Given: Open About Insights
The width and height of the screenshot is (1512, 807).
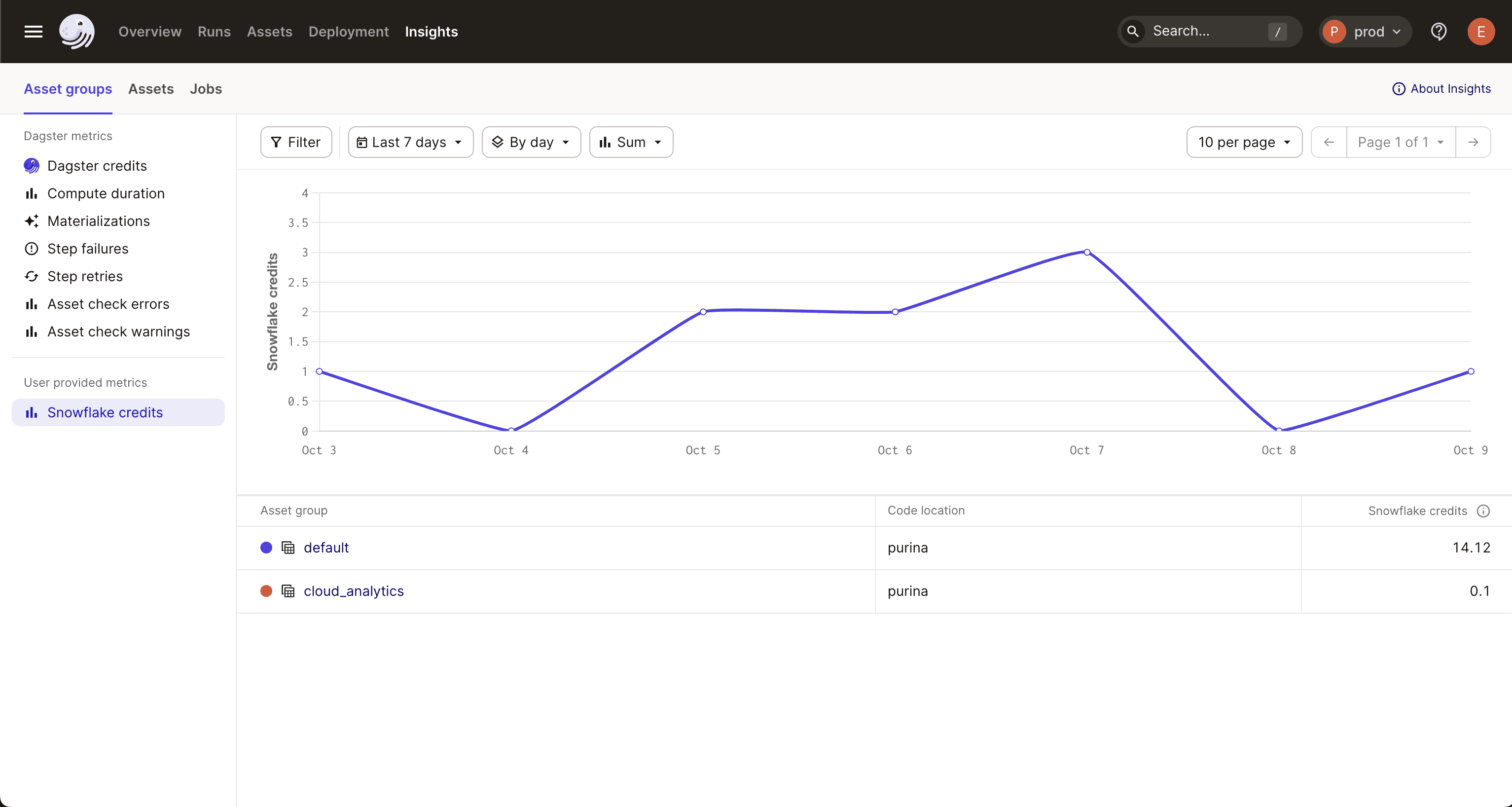Looking at the screenshot, I should [1441, 89].
